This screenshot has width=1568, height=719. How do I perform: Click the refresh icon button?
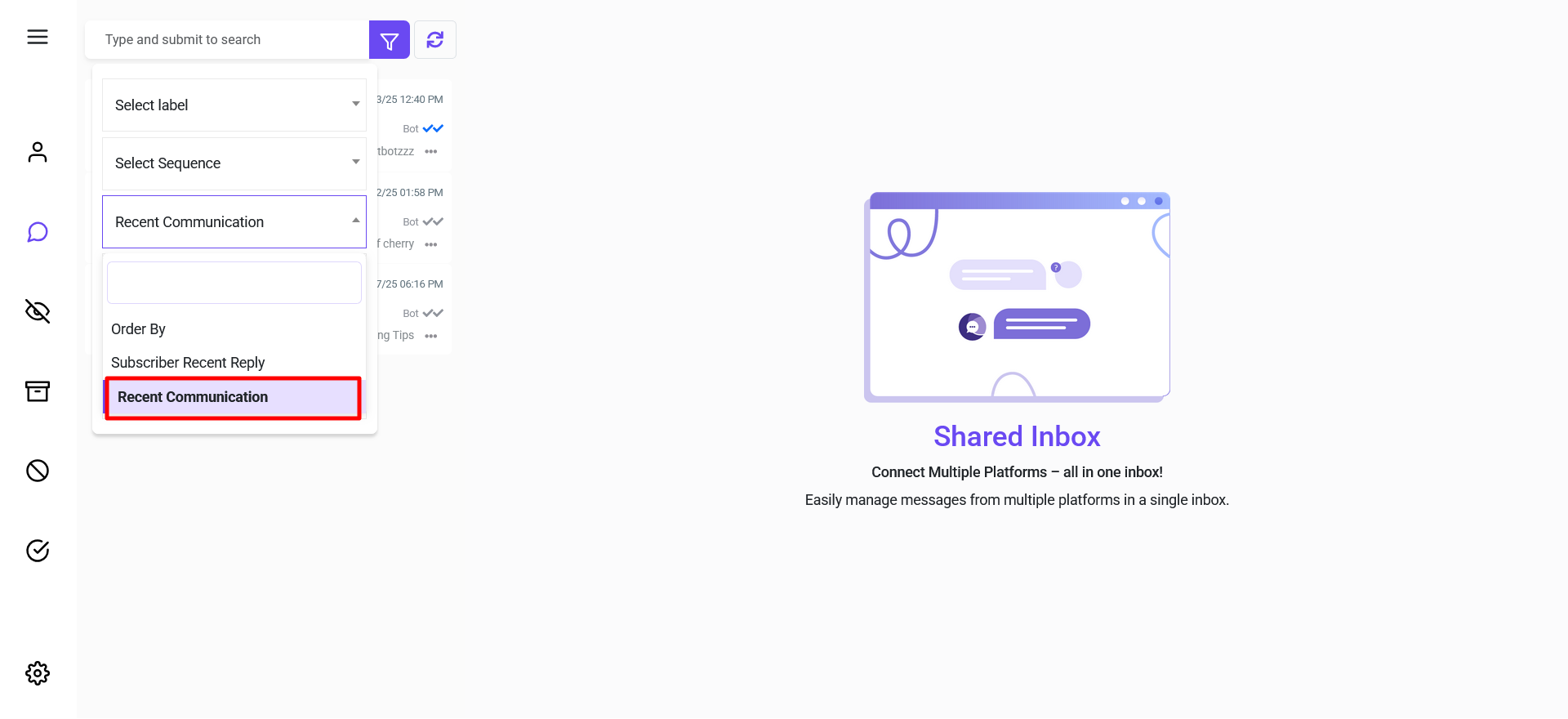[435, 40]
